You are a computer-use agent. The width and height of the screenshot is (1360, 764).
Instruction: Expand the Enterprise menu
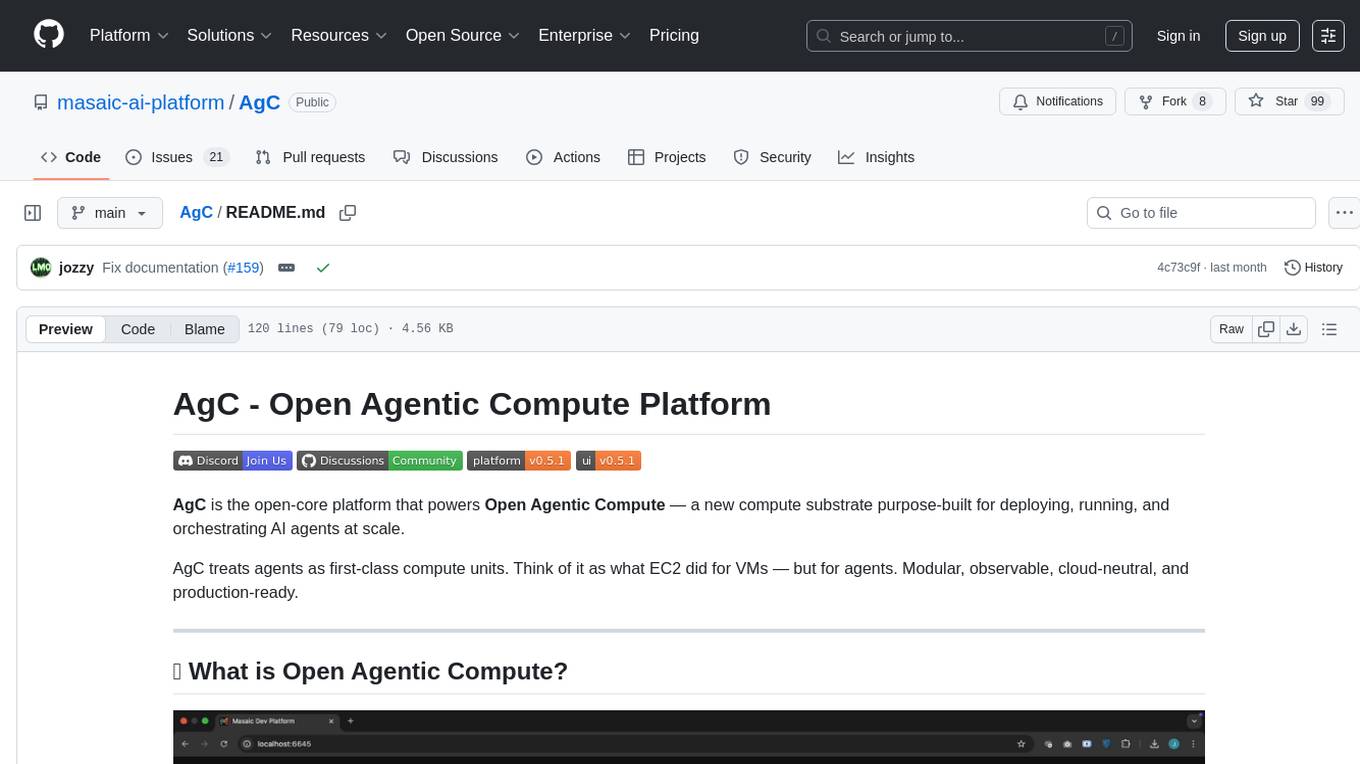584,35
